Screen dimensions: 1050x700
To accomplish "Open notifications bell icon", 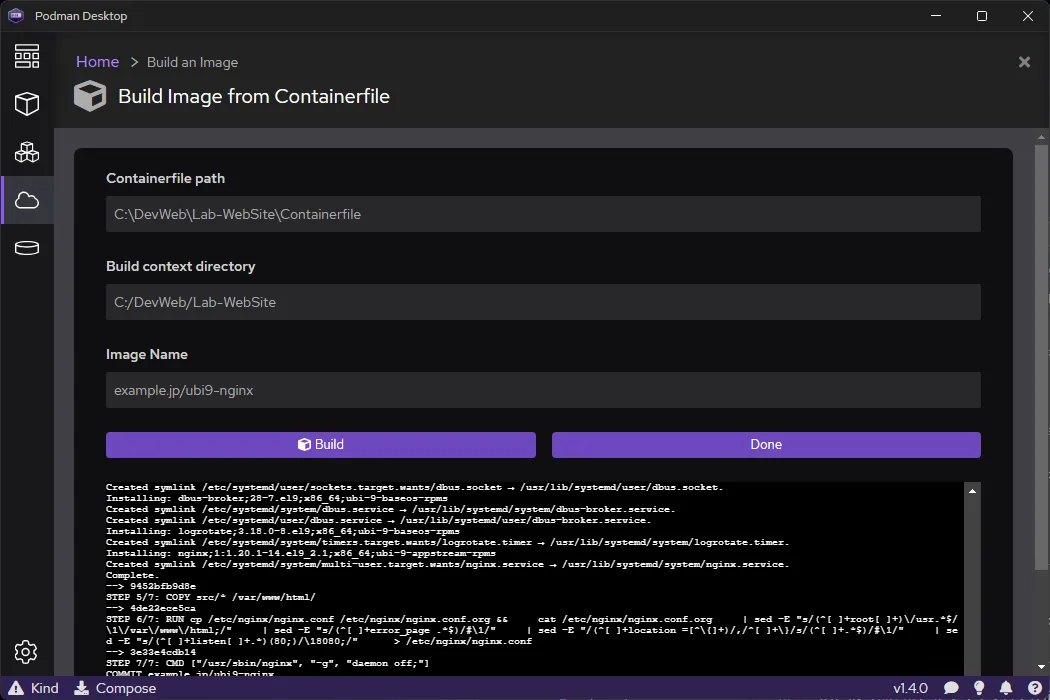I will 1006,688.
